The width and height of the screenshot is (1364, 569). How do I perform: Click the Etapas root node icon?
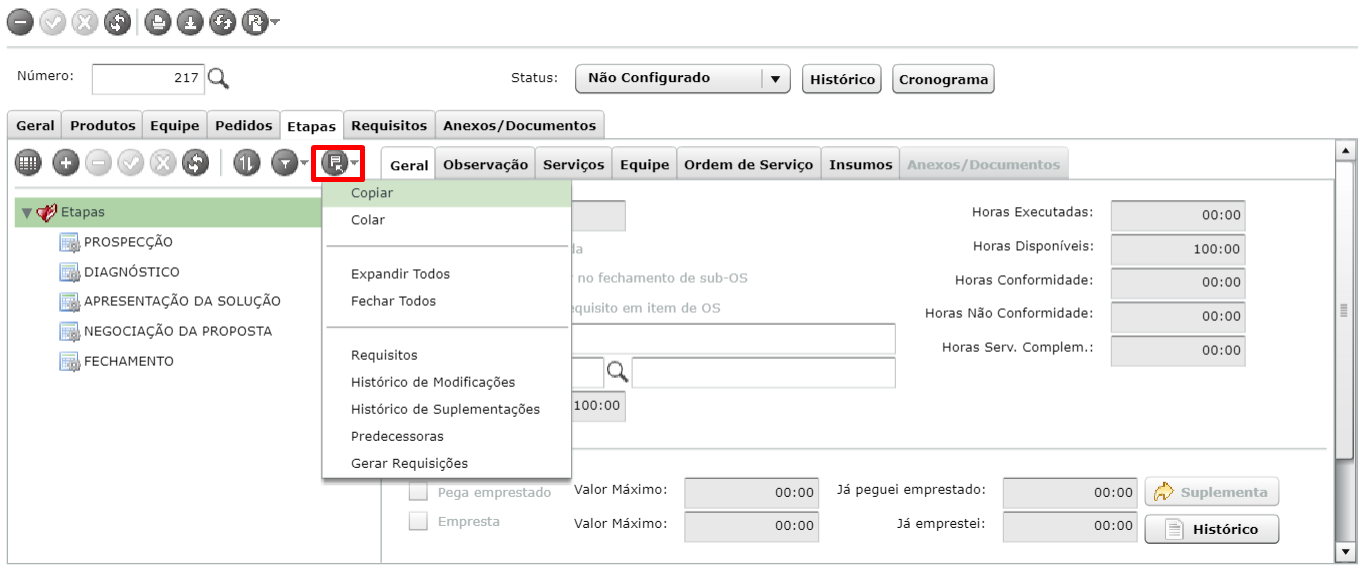pyautogui.click(x=47, y=212)
